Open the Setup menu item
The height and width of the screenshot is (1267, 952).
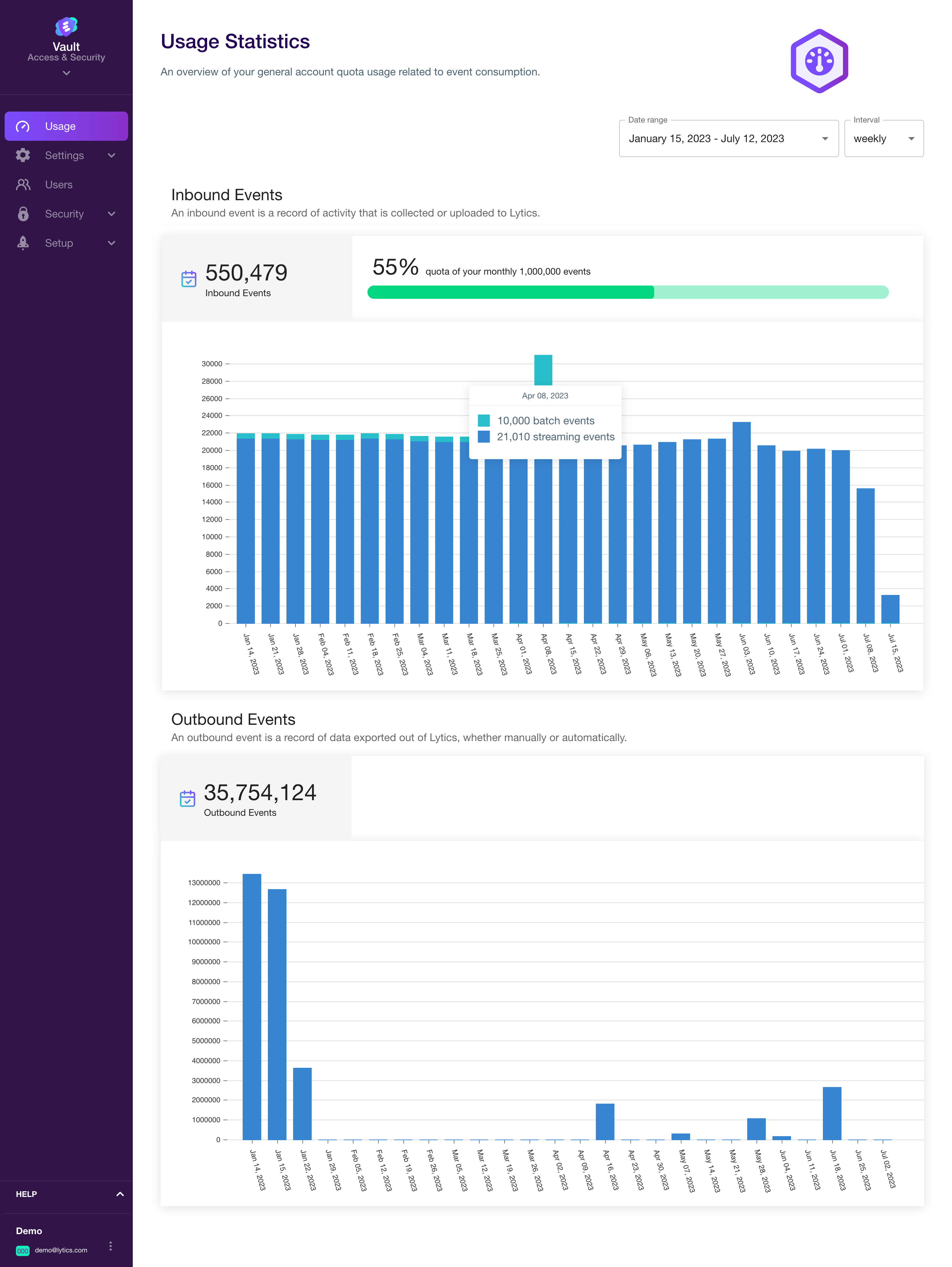(x=59, y=243)
